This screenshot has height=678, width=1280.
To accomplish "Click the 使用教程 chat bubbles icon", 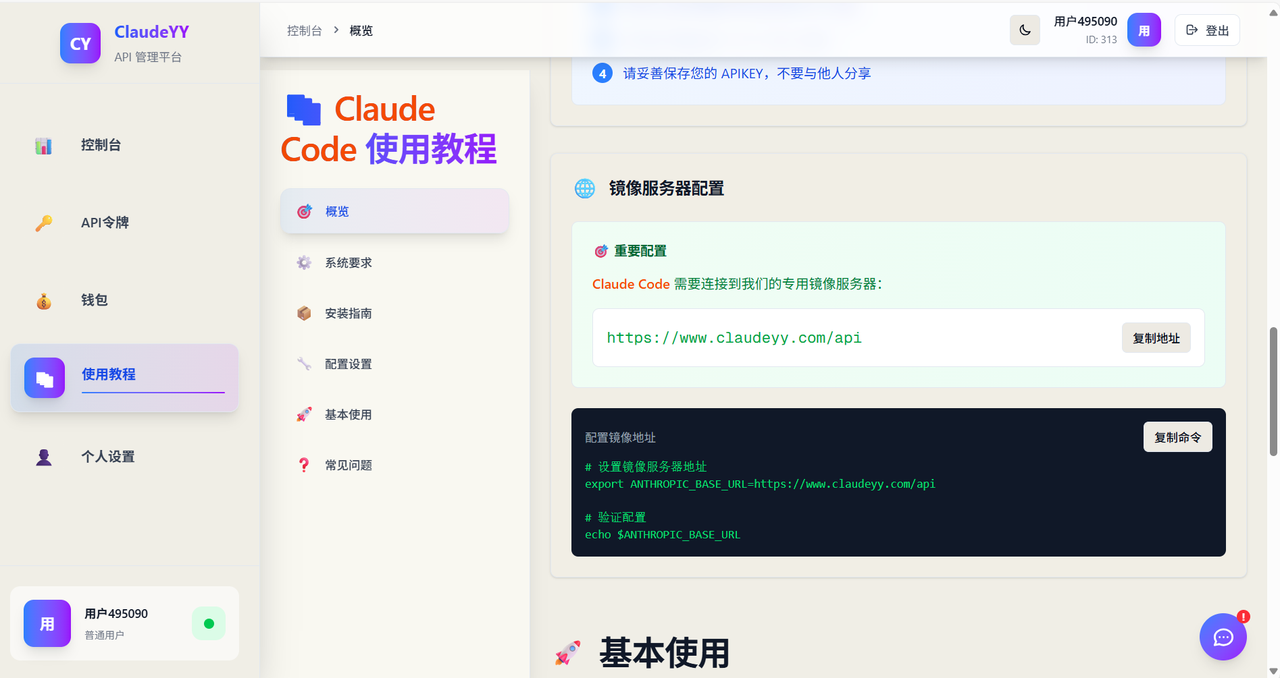I will click(x=44, y=378).
